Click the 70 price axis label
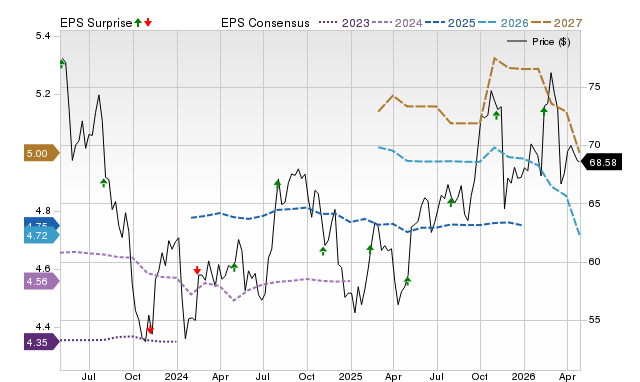The width and height of the screenshot is (640, 382). coord(594,144)
